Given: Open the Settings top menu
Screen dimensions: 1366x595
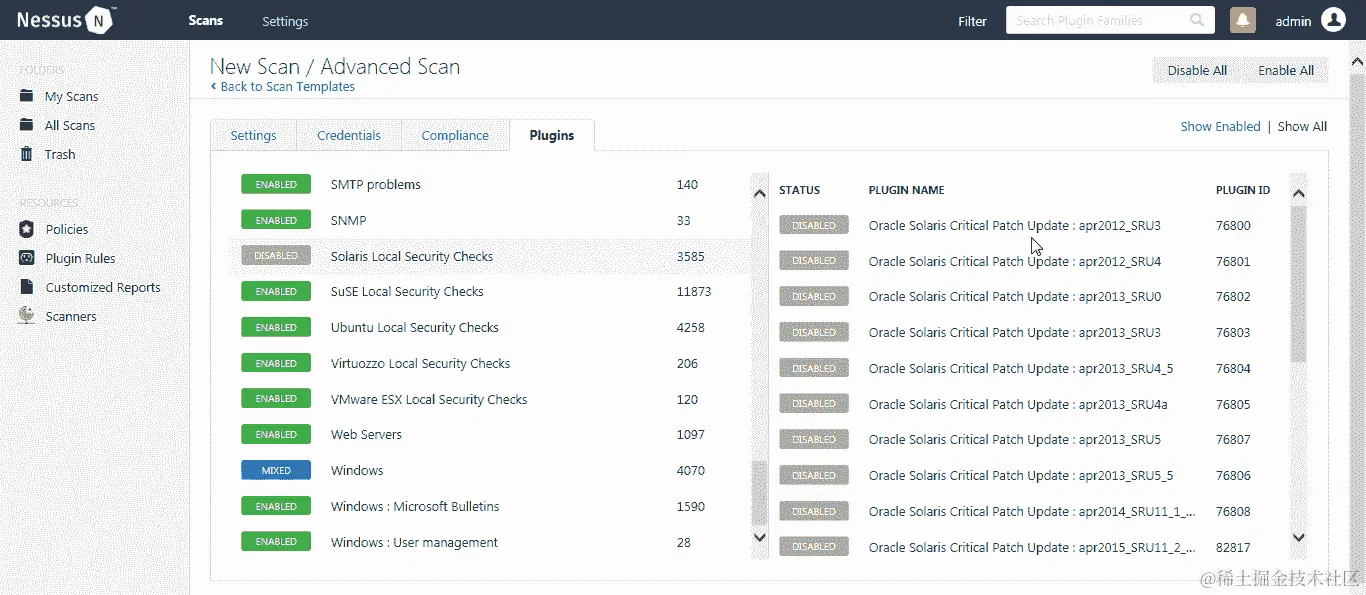Looking at the screenshot, I should tap(285, 21).
